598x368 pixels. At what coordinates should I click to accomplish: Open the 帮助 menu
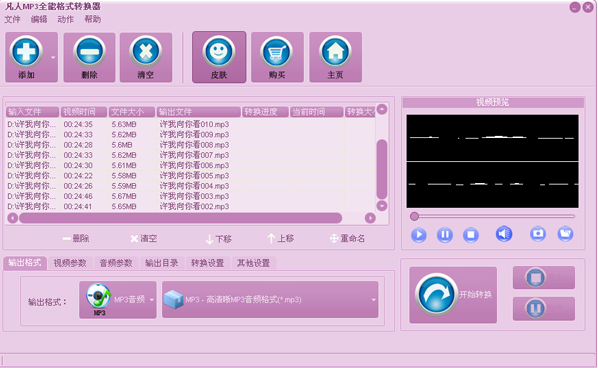click(93, 19)
